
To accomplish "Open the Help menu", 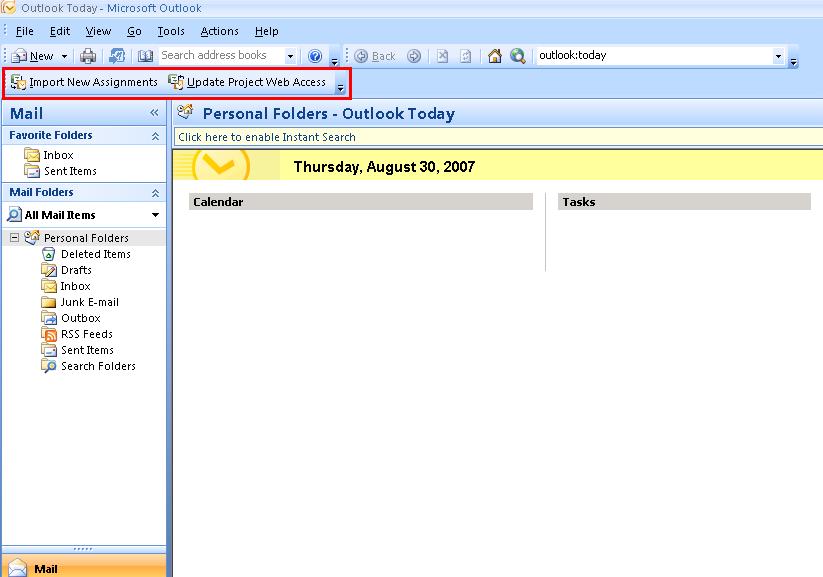I will (x=267, y=32).
